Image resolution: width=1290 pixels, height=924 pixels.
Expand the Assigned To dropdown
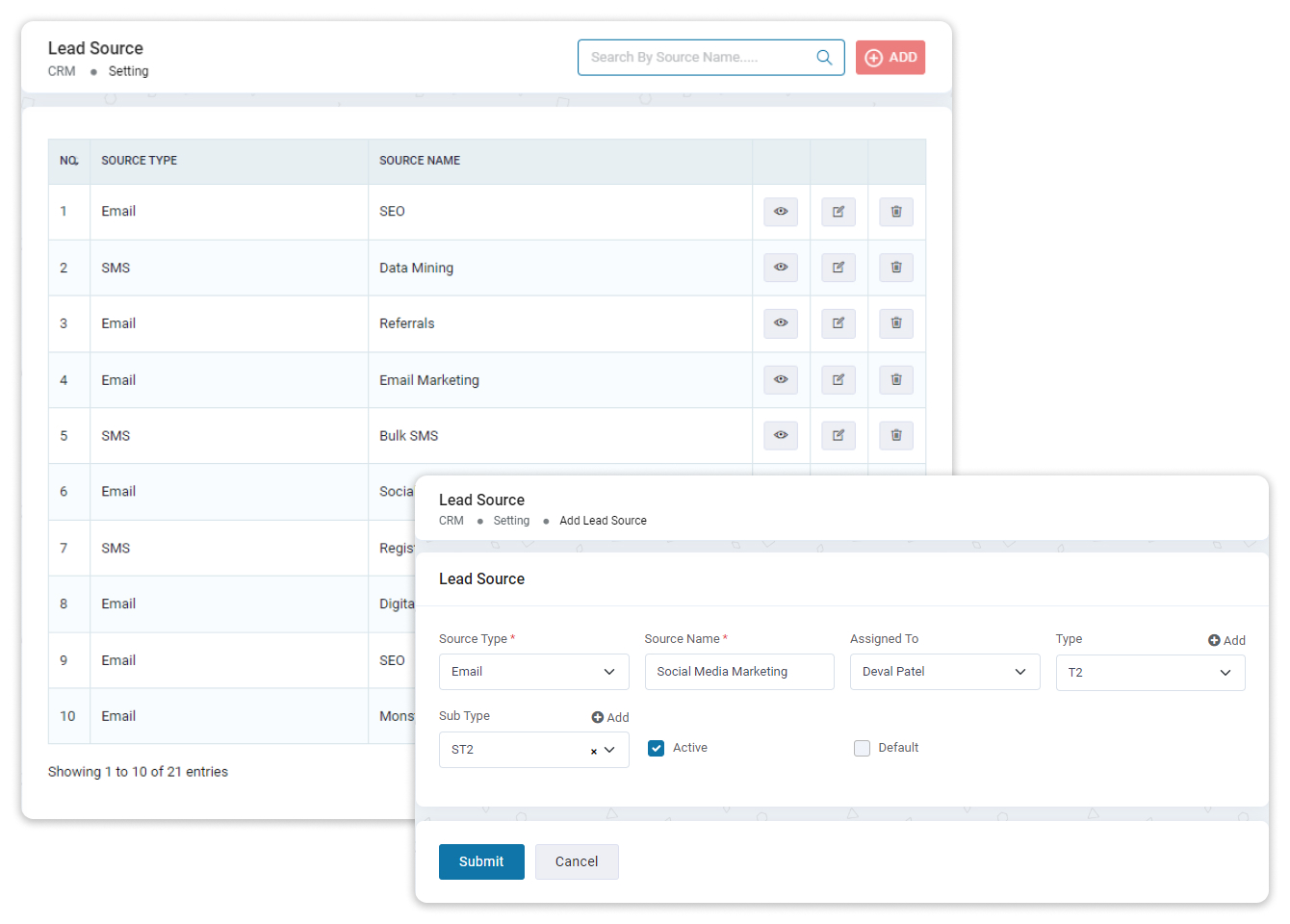(x=944, y=672)
